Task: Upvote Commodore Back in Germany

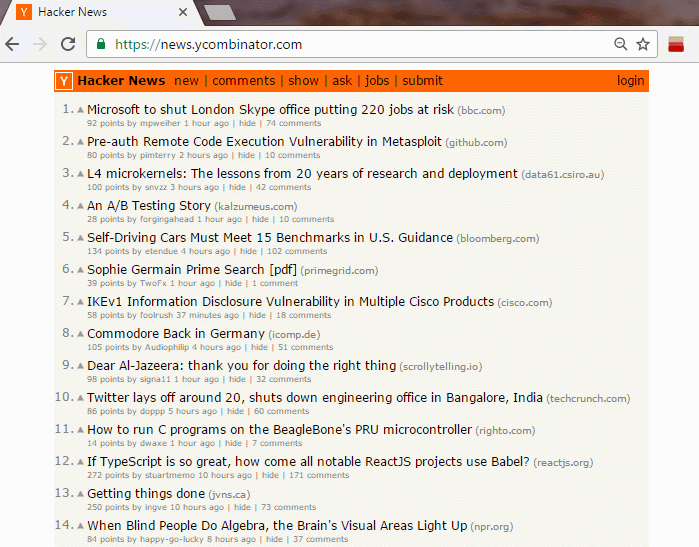Action: [x=80, y=334]
